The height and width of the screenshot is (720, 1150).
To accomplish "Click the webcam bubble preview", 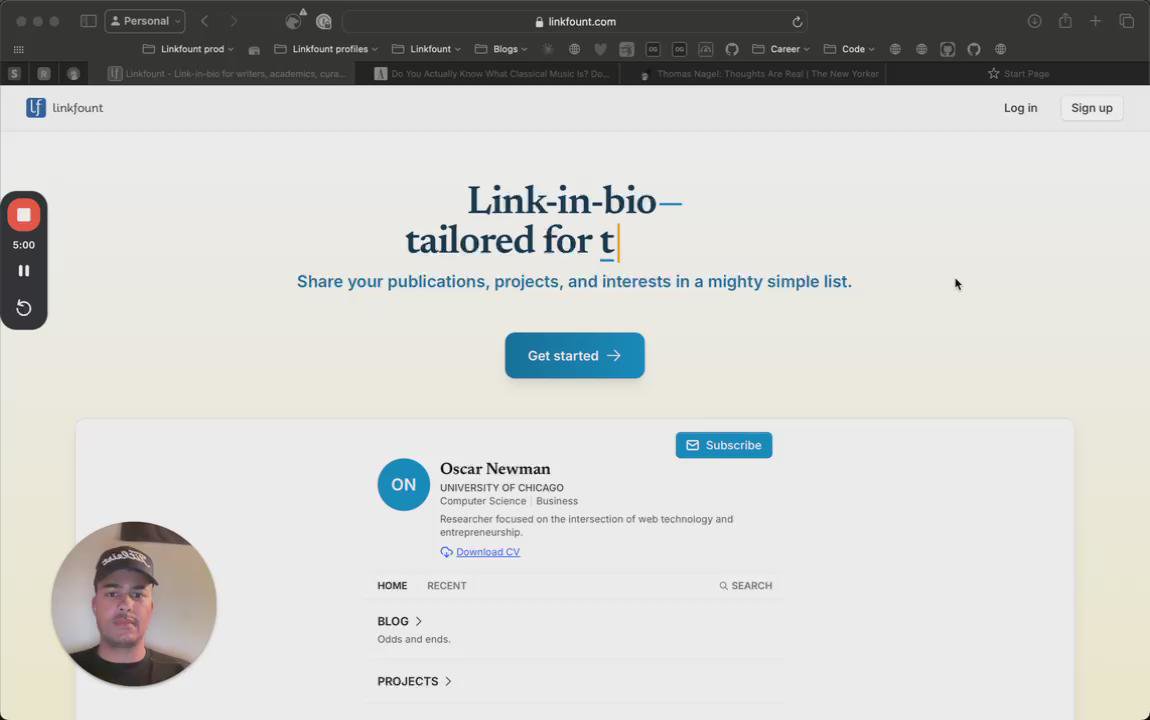I will tap(133, 604).
